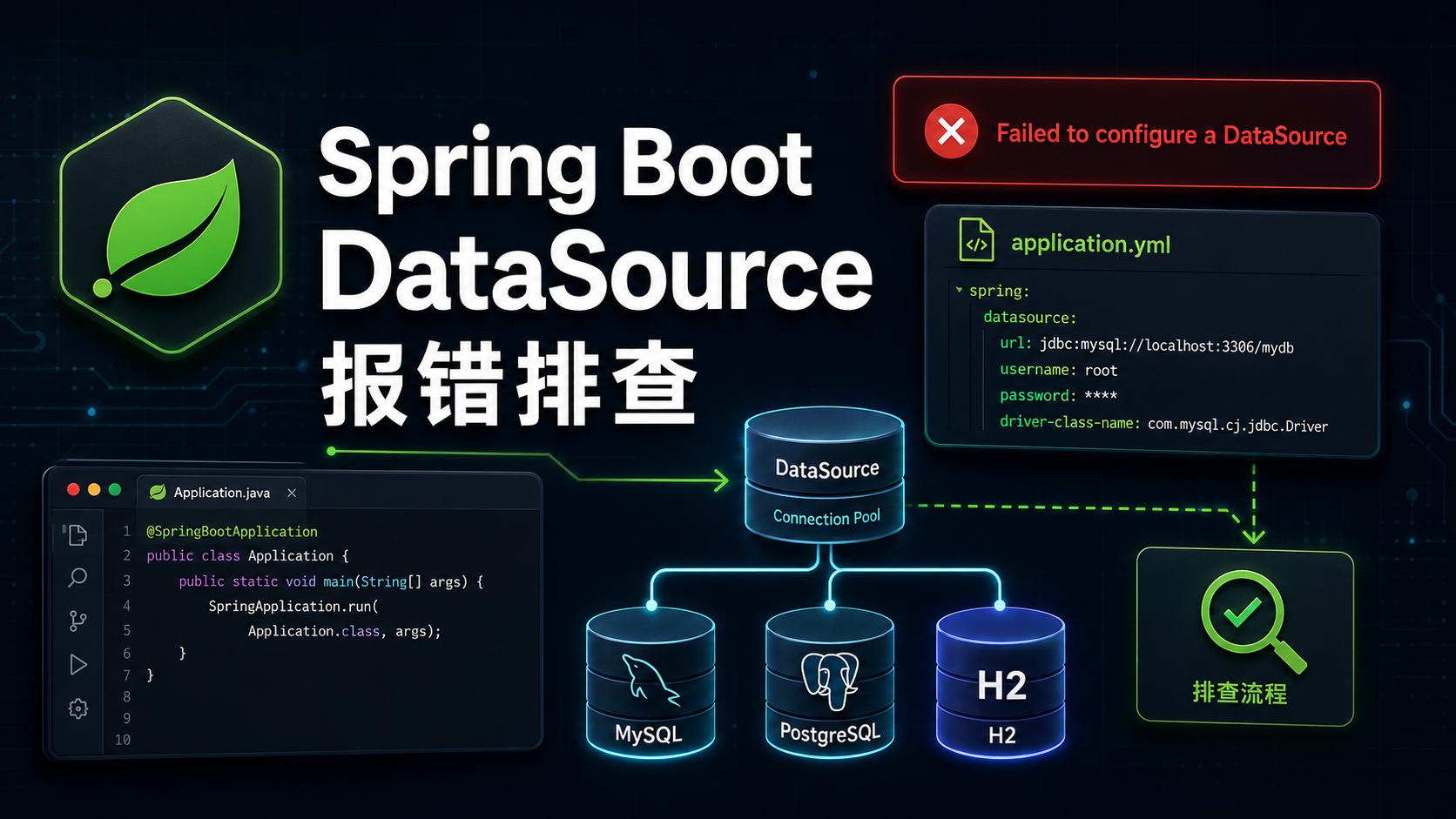
Task: Click the 排查流程 button label
Action: point(1239,694)
